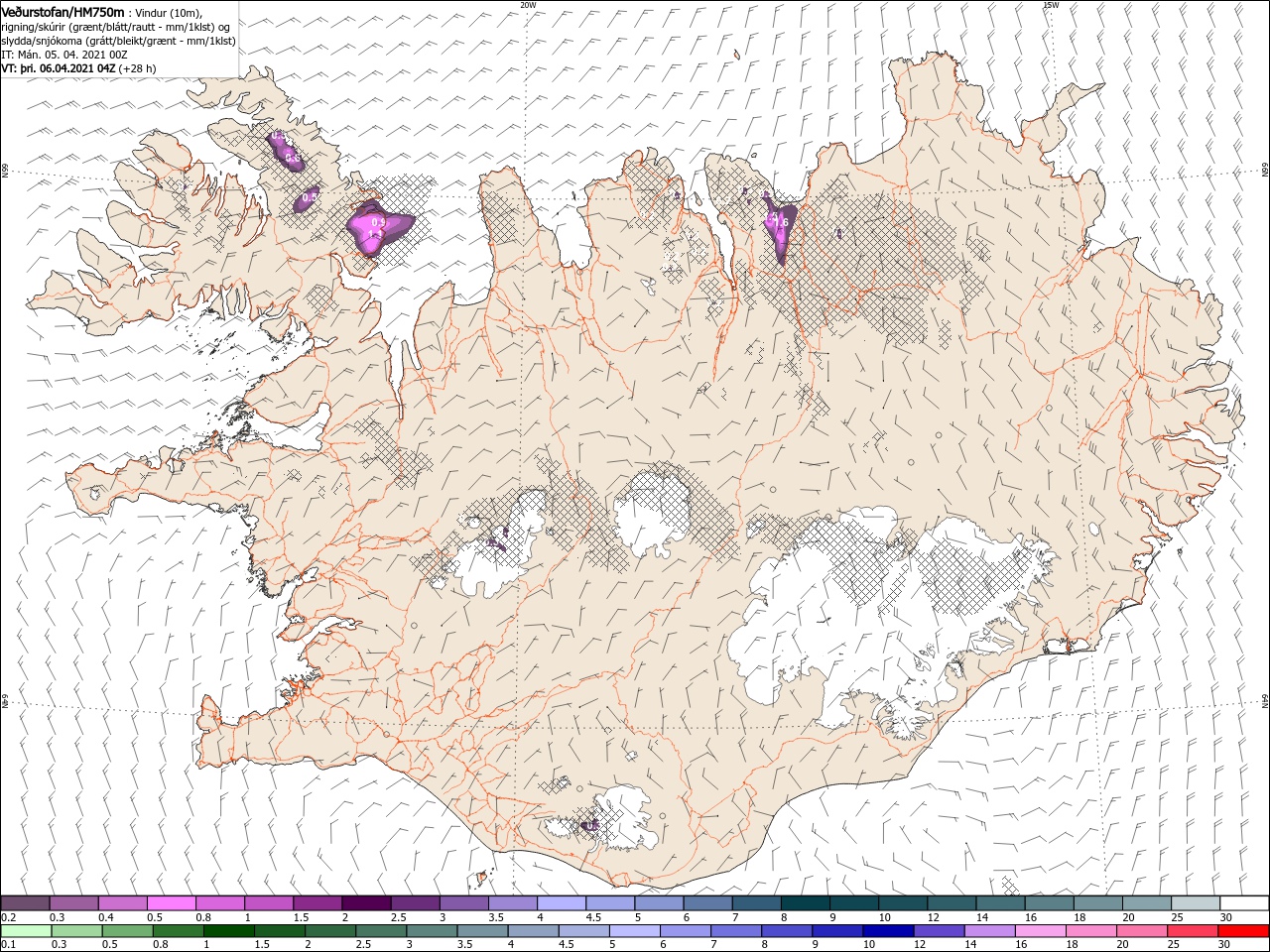Select upper legend swatch between 4 and 4.5

tap(562, 902)
